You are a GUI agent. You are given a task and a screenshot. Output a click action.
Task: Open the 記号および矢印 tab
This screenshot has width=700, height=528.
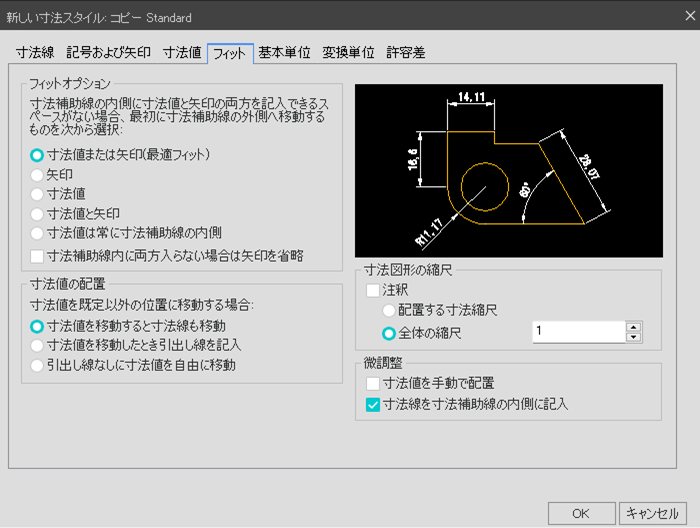click(x=108, y=53)
